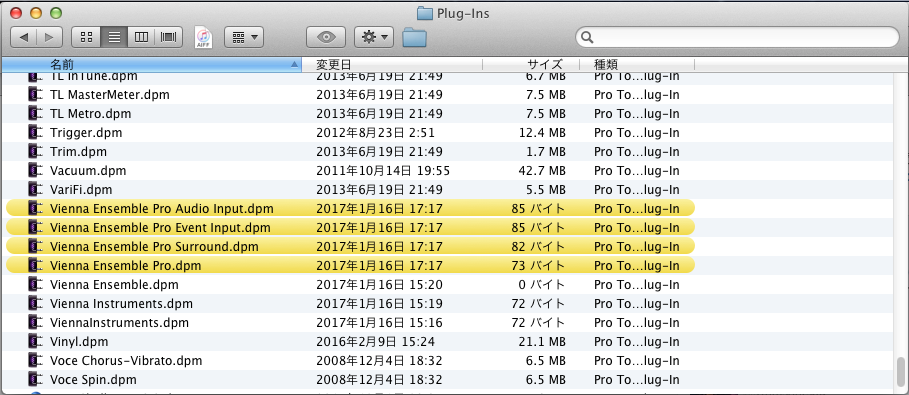Viewport: 909px width, 395px height.
Task: Switch to icon view
Action: point(86,37)
